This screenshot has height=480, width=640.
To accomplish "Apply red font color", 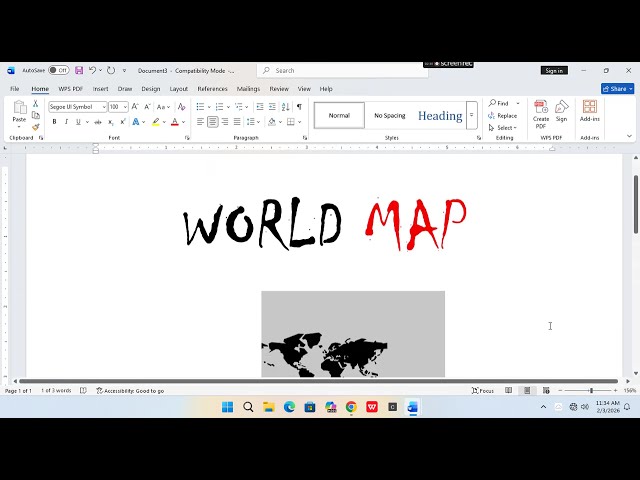I will click(x=175, y=122).
